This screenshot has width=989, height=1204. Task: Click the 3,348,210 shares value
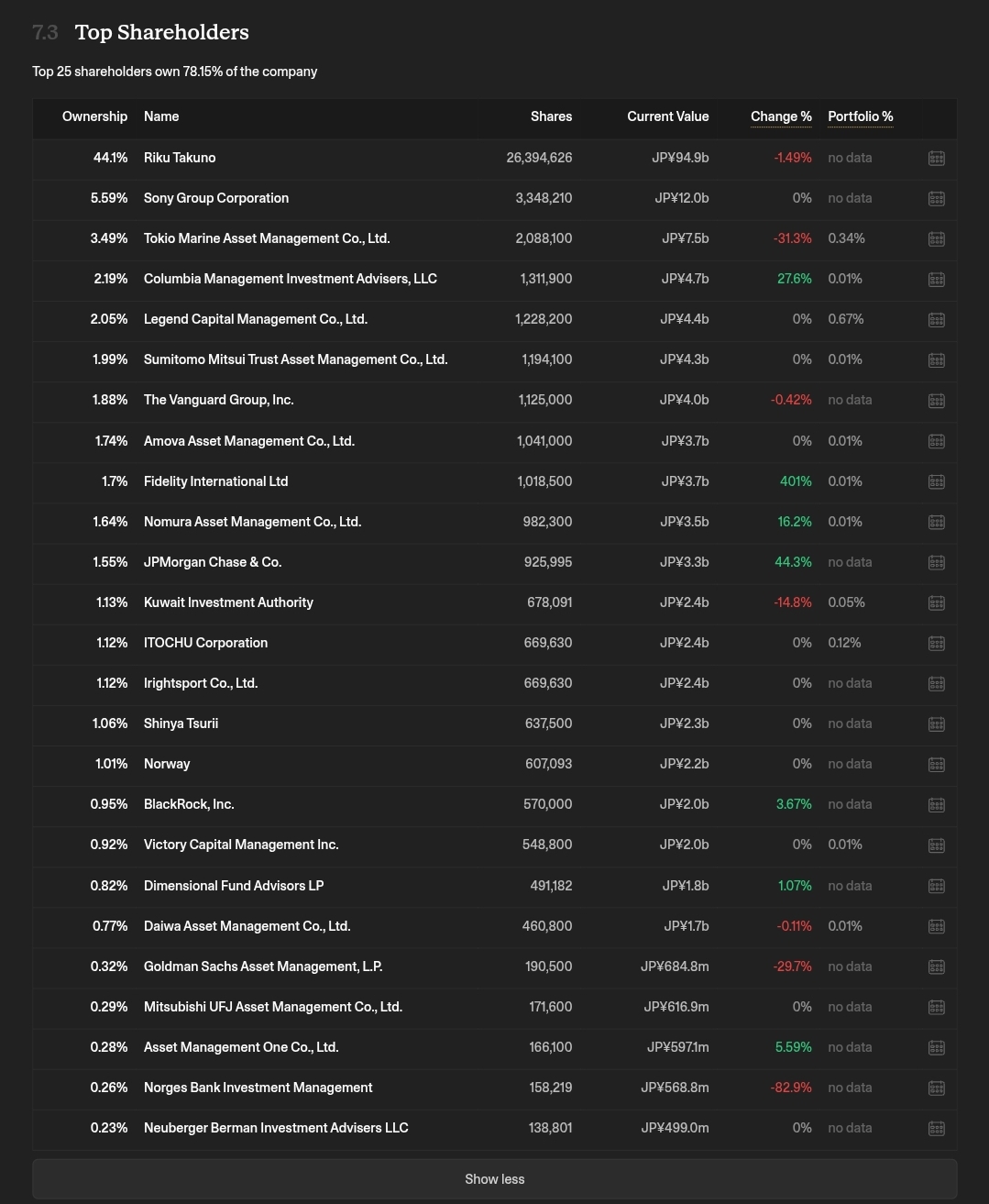click(544, 198)
